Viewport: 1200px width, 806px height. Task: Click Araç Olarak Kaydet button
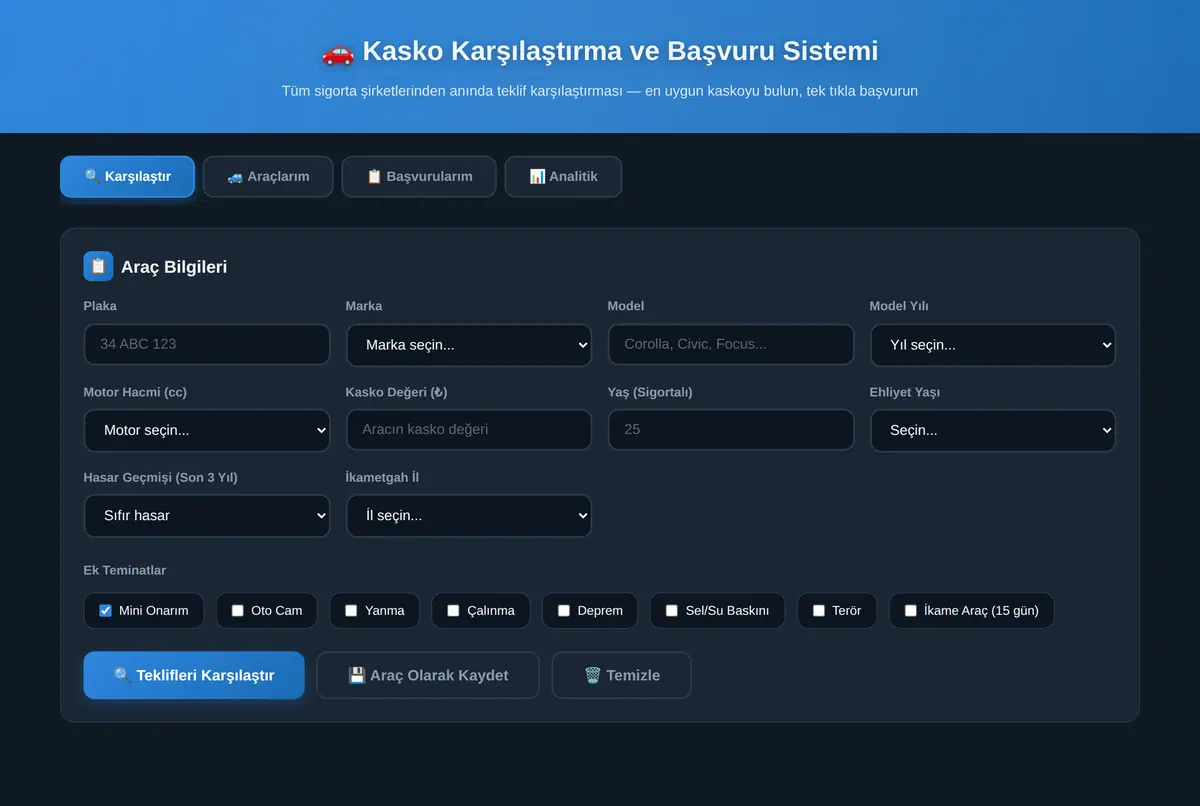(x=428, y=675)
